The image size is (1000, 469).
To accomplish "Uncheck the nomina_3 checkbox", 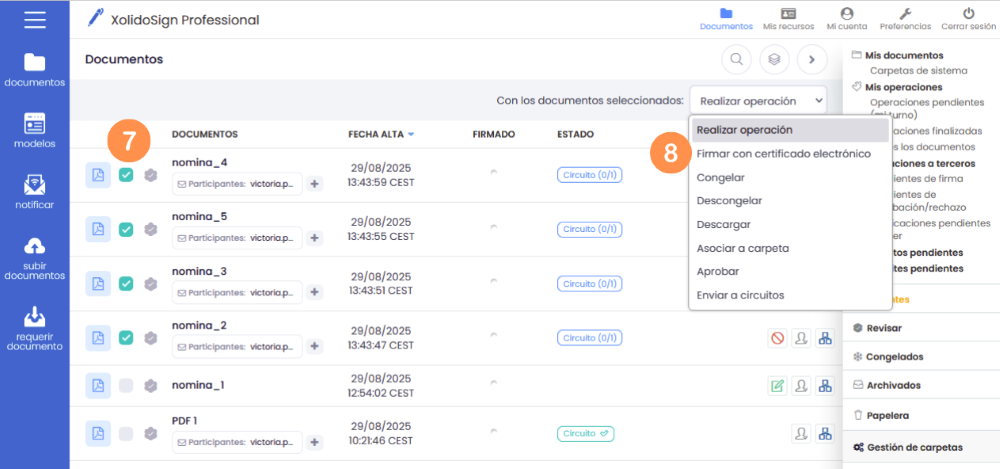I will (x=126, y=283).
